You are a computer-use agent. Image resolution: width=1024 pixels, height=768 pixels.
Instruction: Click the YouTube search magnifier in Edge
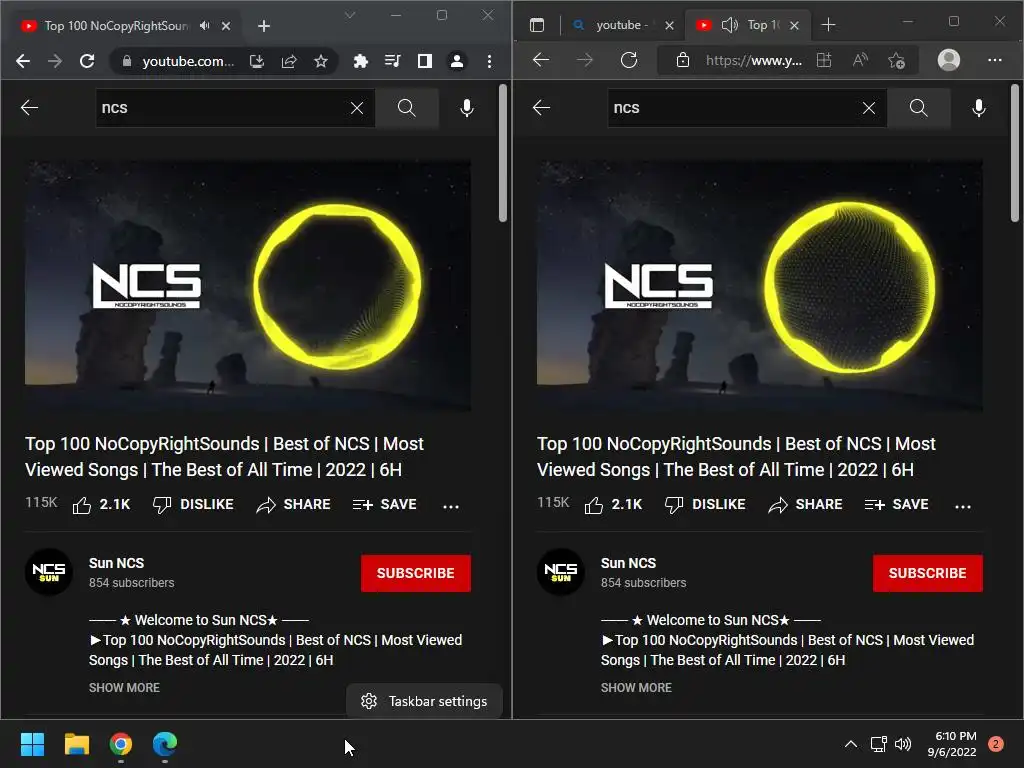tap(918, 108)
